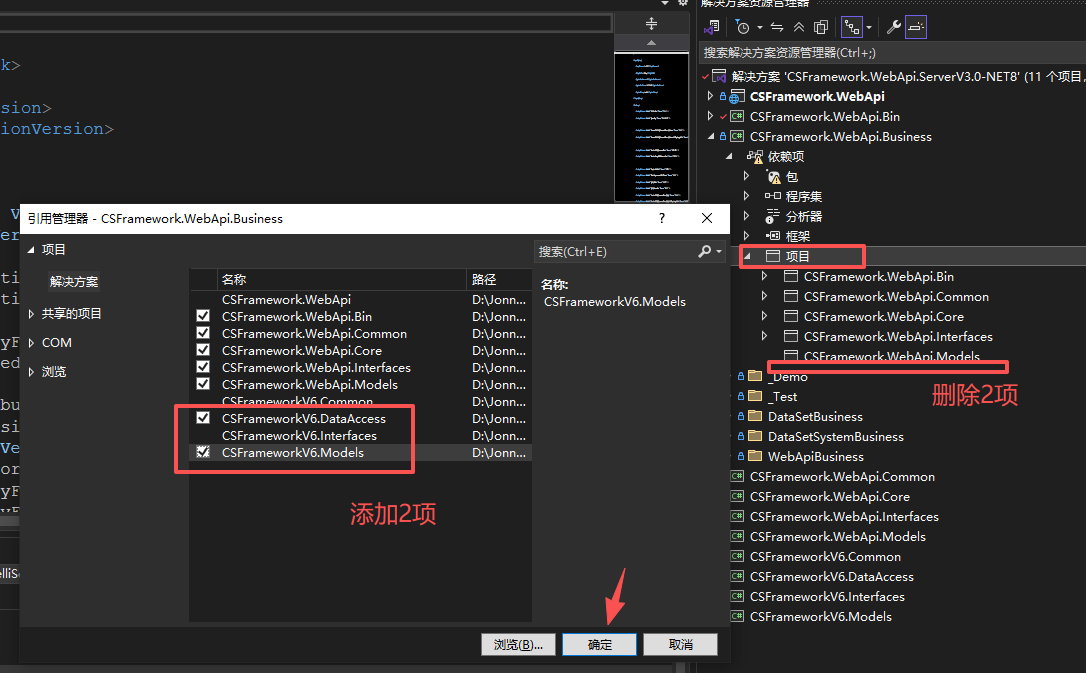Expand the 依赖项 node in Solution Explorer
This screenshot has width=1086, height=673.
728,156
